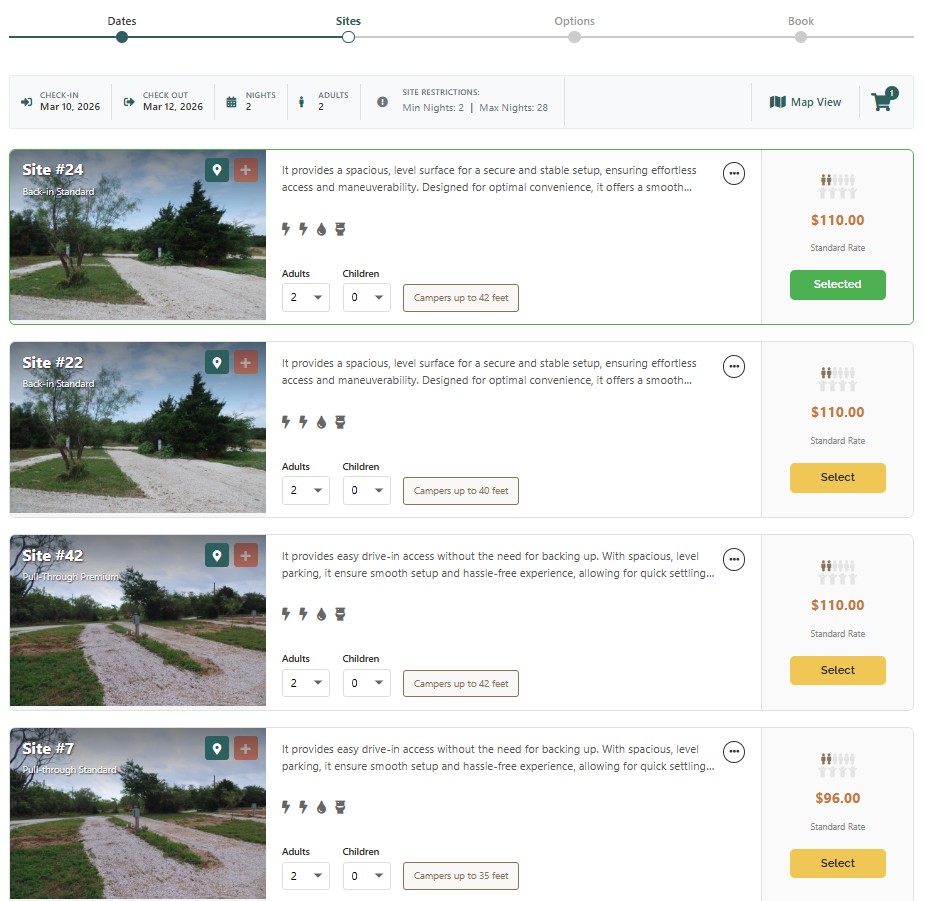
Task: Select Site #7 at $96.00
Action: tap(837, 863)
